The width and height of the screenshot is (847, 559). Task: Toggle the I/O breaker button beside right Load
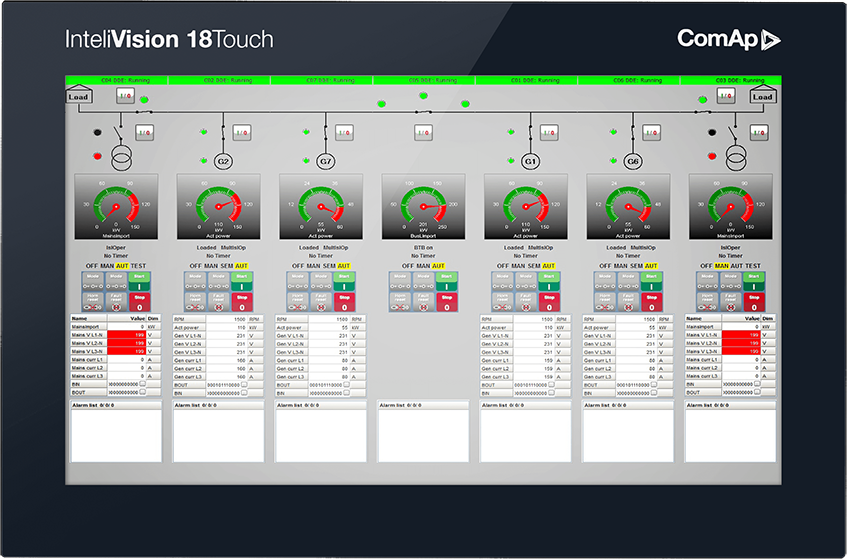click(x=726, y=96)
